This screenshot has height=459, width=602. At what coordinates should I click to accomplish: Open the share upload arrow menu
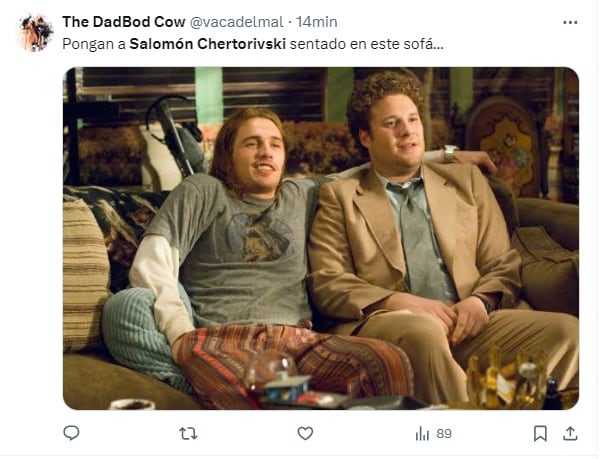pyautogui.click(x=570, y=434)
